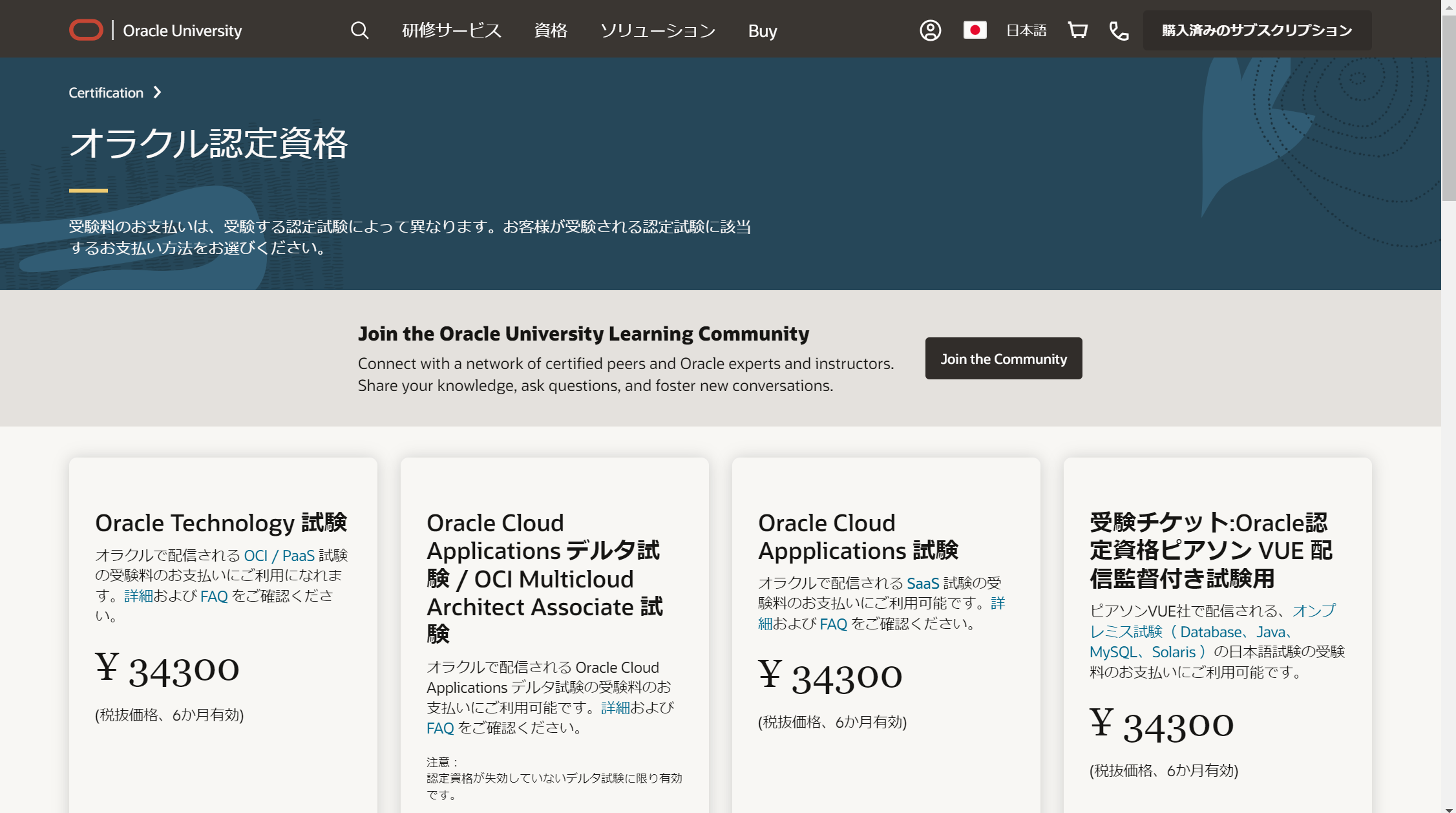Open FAQ link in Cloud Applications 試験 card

[833, 624]
